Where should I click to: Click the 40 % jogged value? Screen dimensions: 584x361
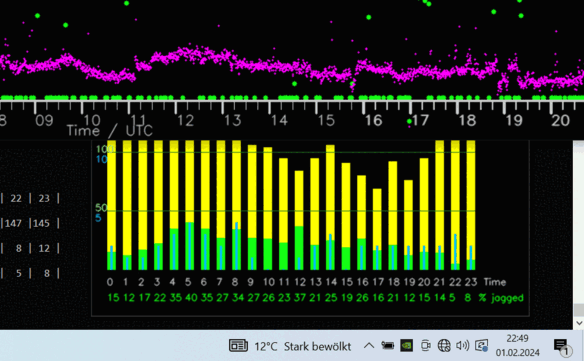coord(191,298)
